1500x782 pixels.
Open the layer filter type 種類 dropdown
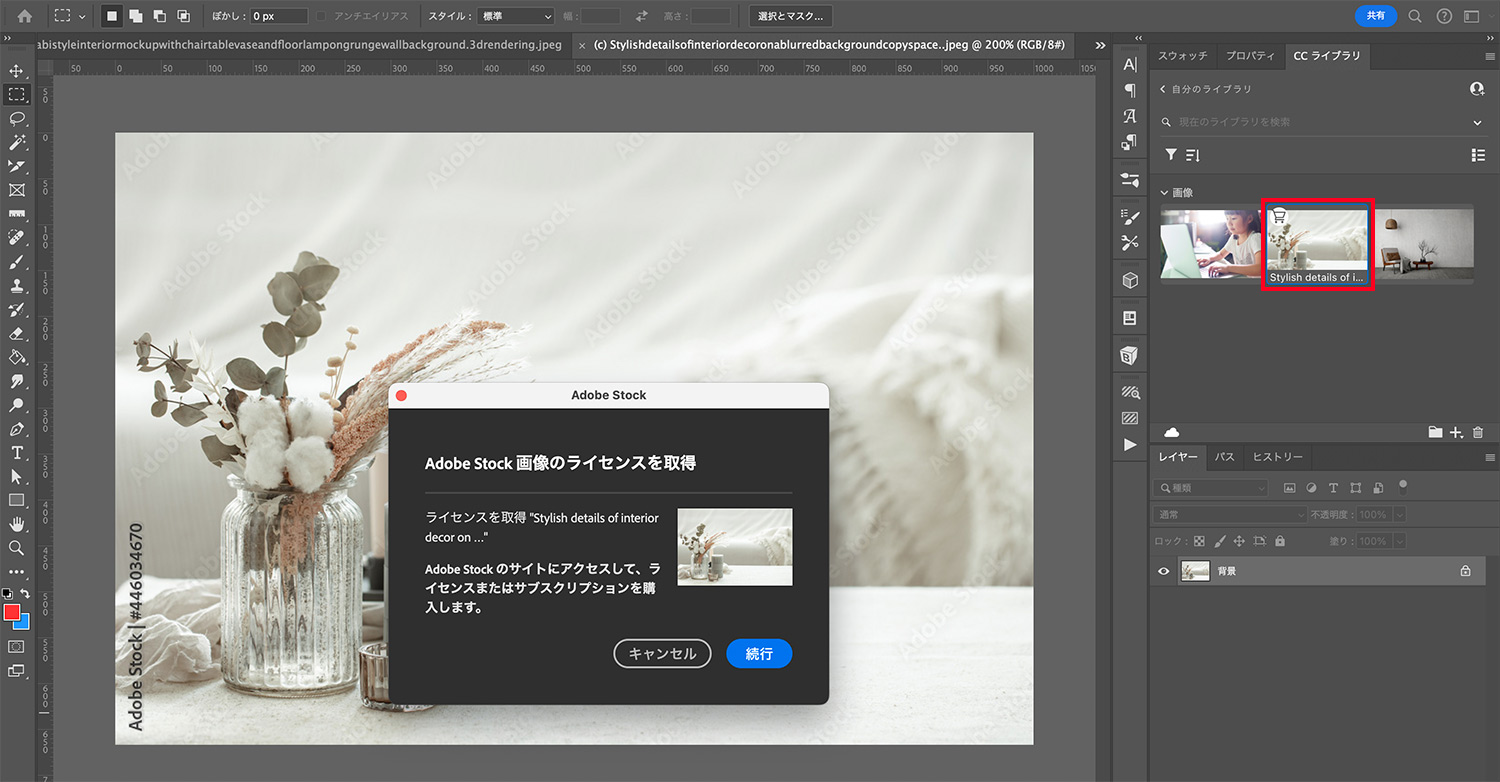pos(1210,488)
